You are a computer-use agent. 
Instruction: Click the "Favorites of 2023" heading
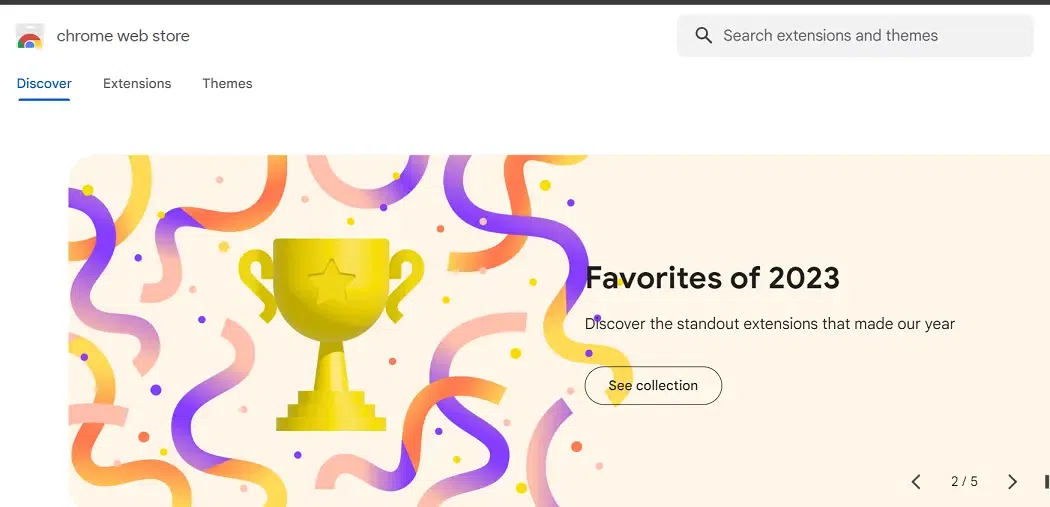pyautogui.click(x=712, y=277)
